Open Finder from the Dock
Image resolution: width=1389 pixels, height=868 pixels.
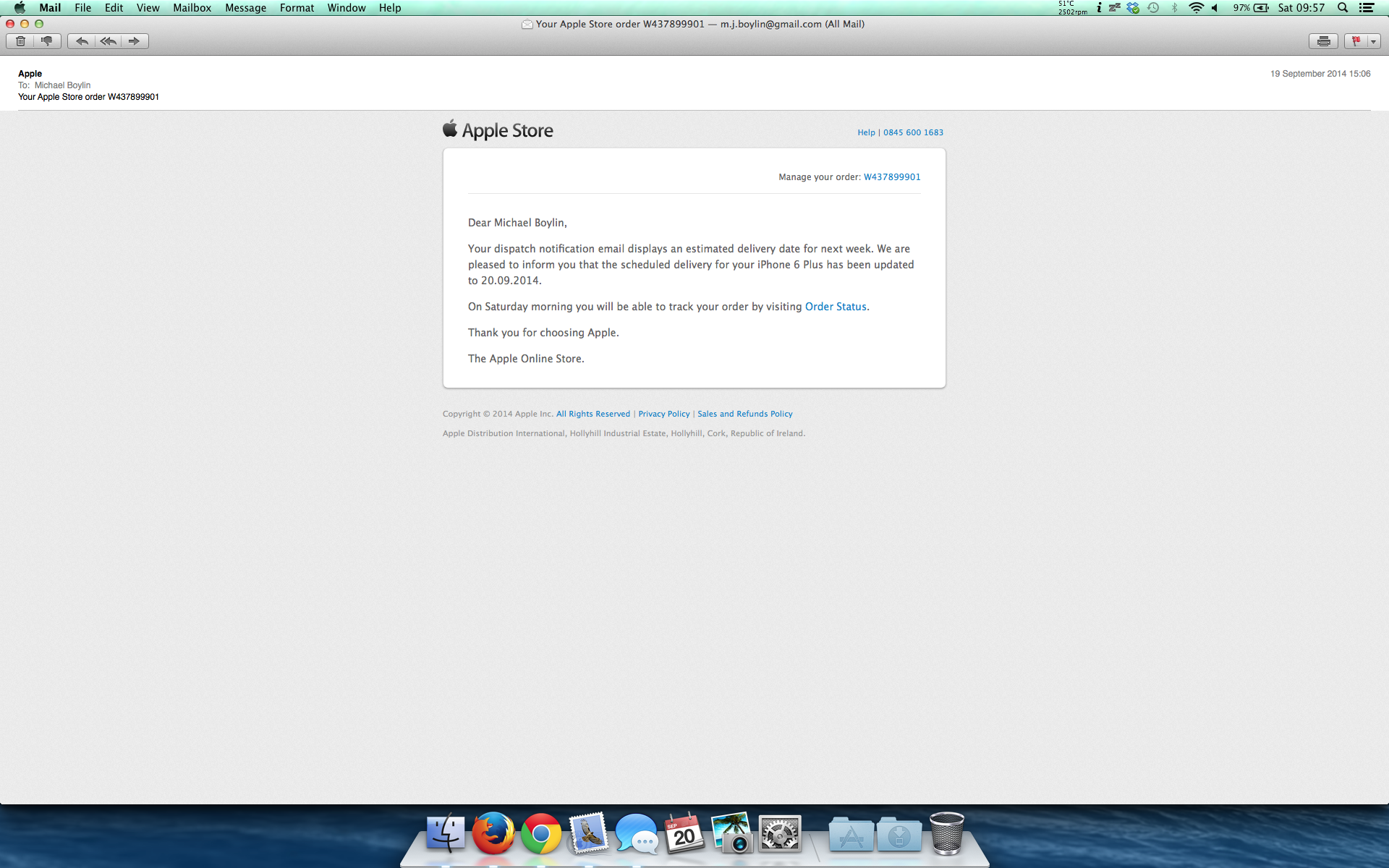[446, 834]
